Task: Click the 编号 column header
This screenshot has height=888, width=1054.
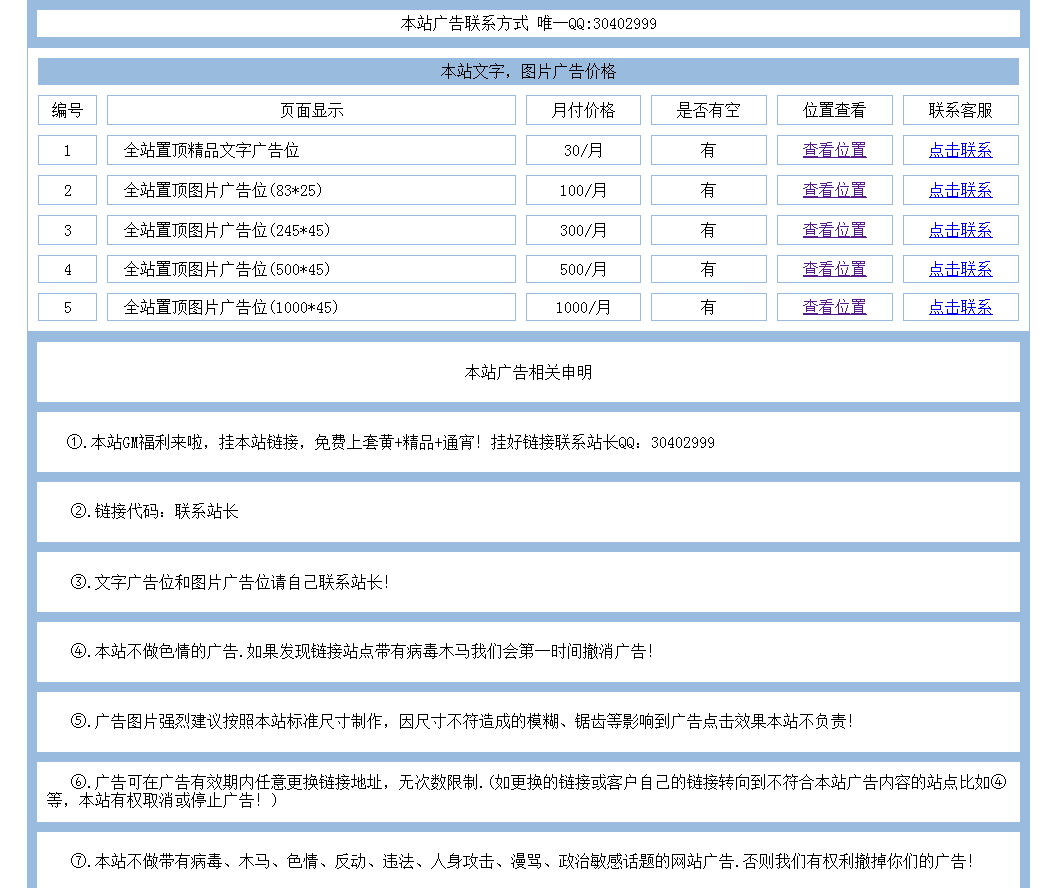Action: [67, 110]
